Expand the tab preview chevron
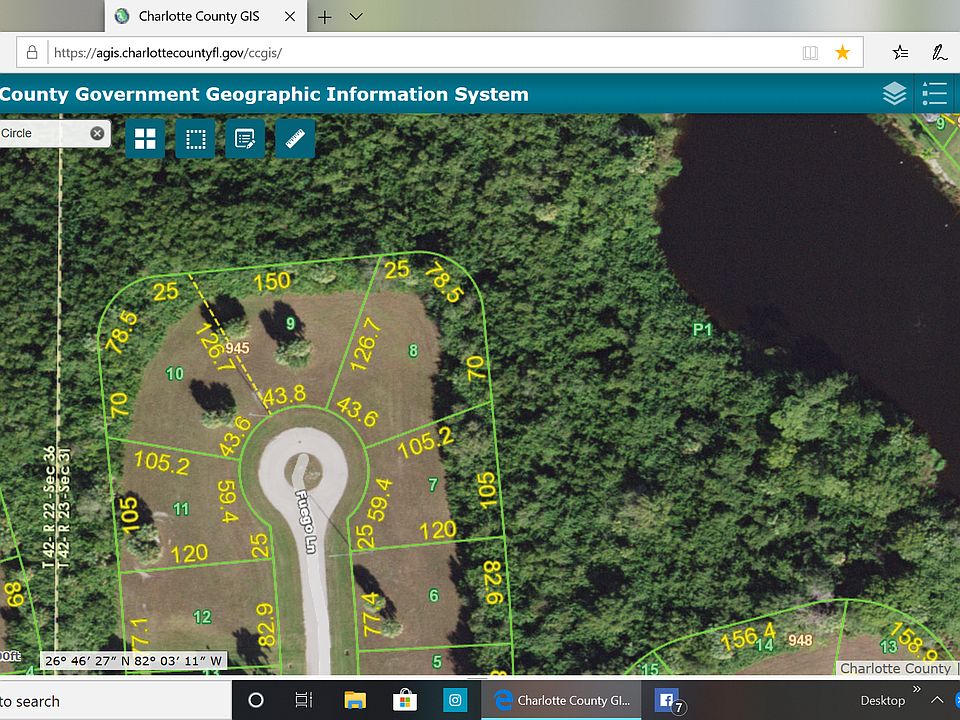This screenshot has height=720, width=960. click(x=356, y=16)
